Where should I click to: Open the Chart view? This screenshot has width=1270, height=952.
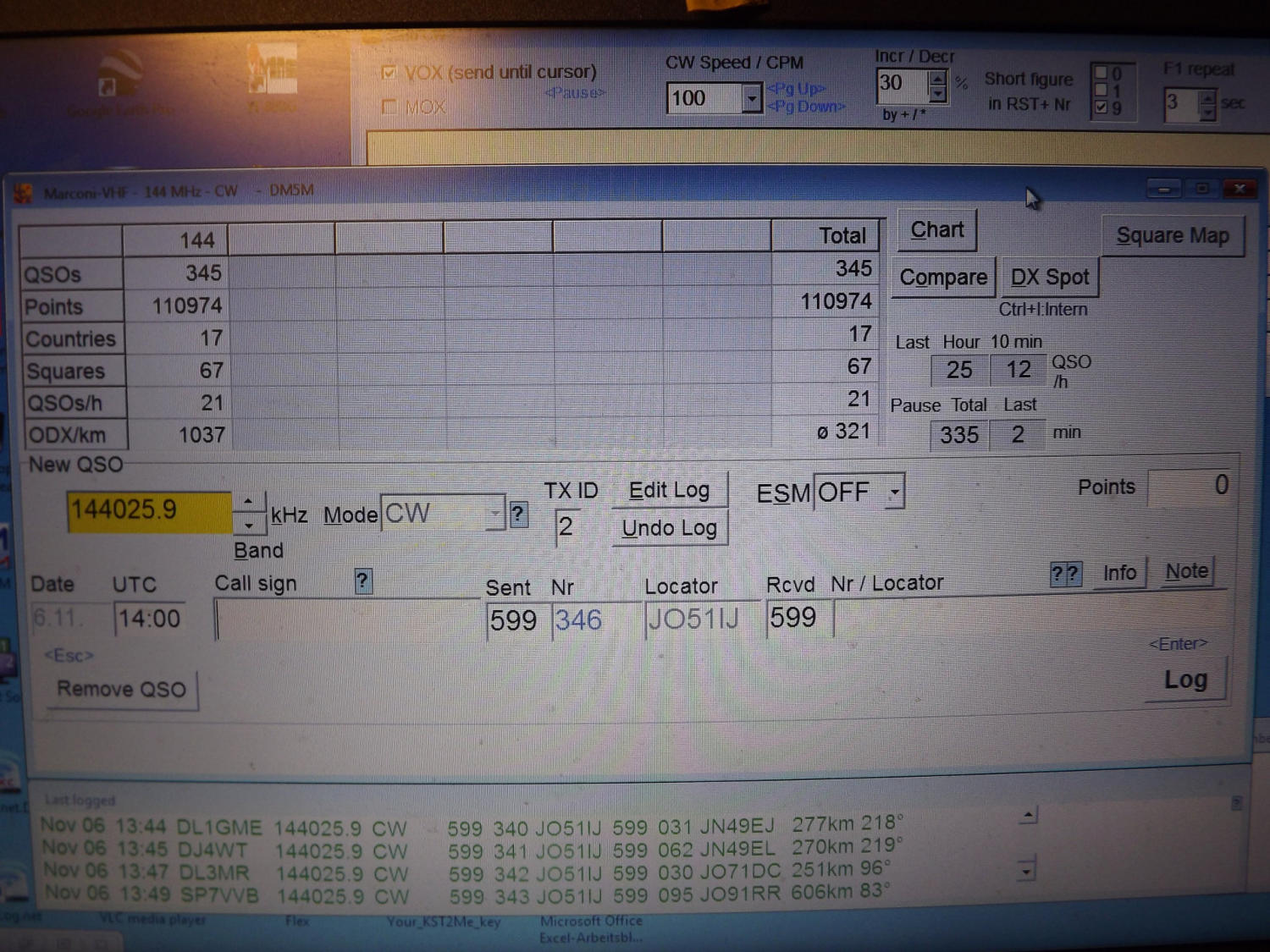[936, 230]
